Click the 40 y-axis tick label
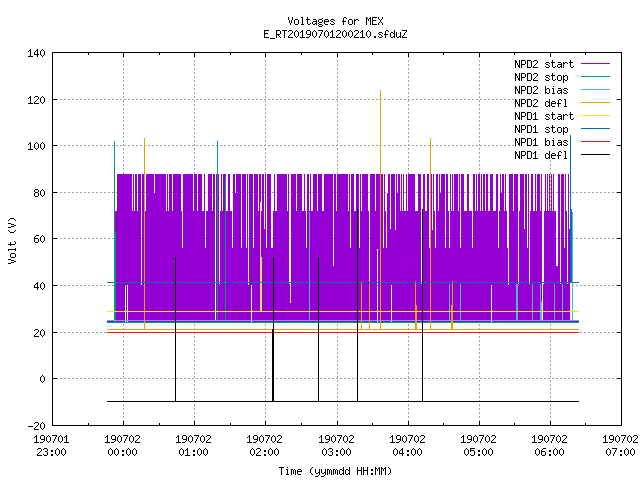This screenshot has width=640, height=480. [39, 286]
